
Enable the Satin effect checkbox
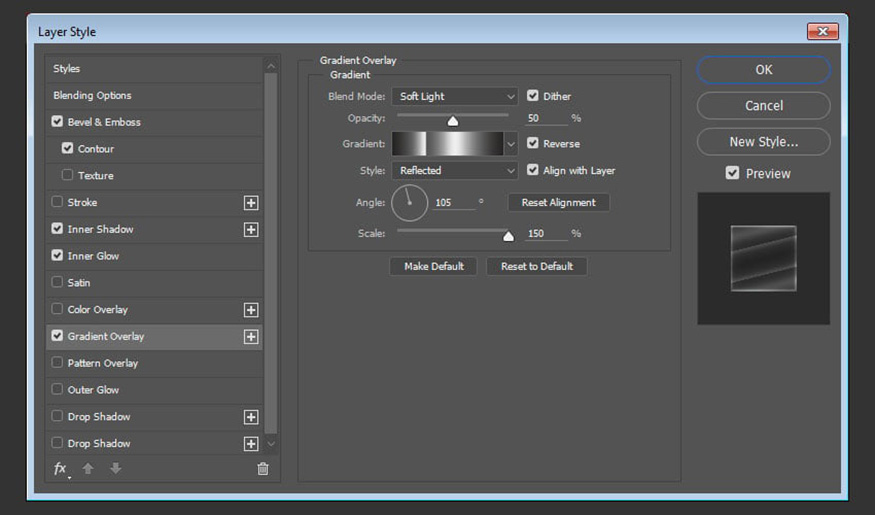pos(57,283)
